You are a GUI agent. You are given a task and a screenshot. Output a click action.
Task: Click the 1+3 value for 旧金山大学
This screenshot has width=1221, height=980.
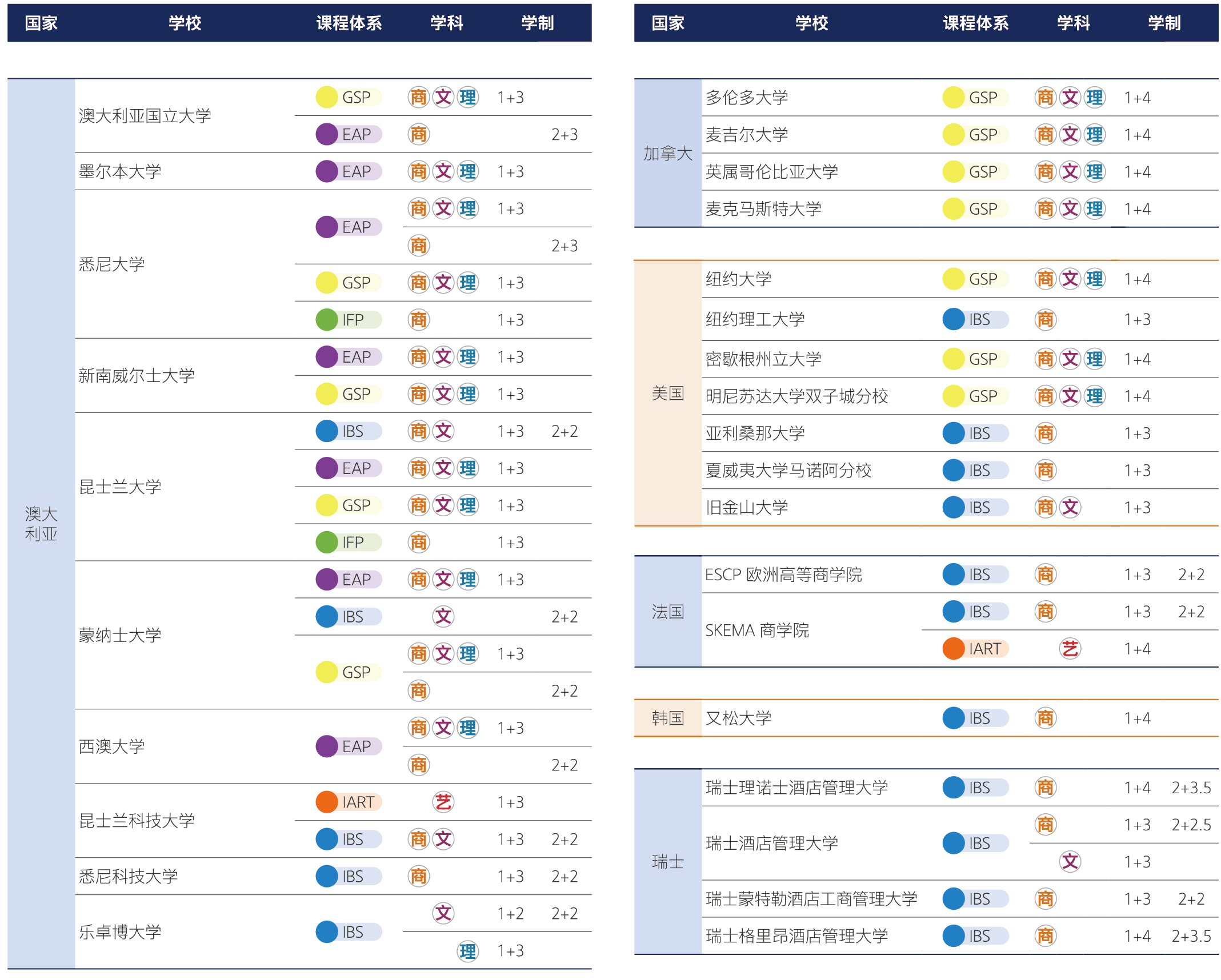(1137, 507)
